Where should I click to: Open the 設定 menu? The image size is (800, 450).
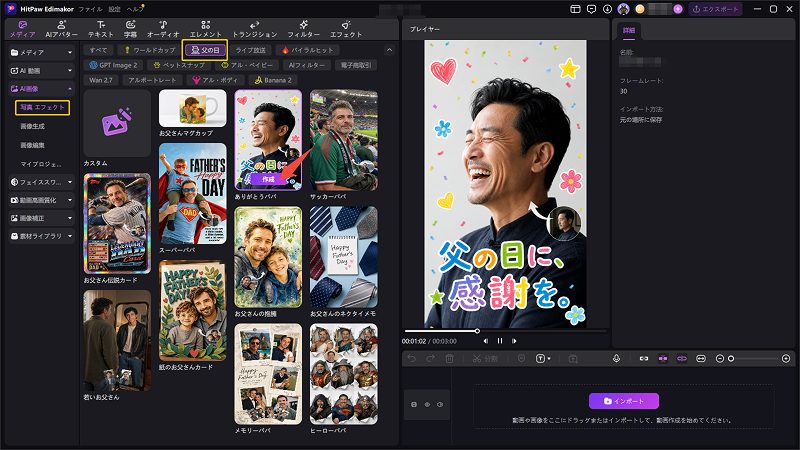click(114, 9)
